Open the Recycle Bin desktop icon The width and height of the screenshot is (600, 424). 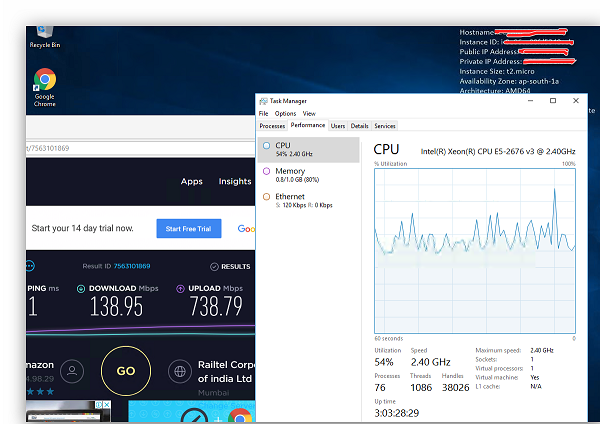(45, 37)
